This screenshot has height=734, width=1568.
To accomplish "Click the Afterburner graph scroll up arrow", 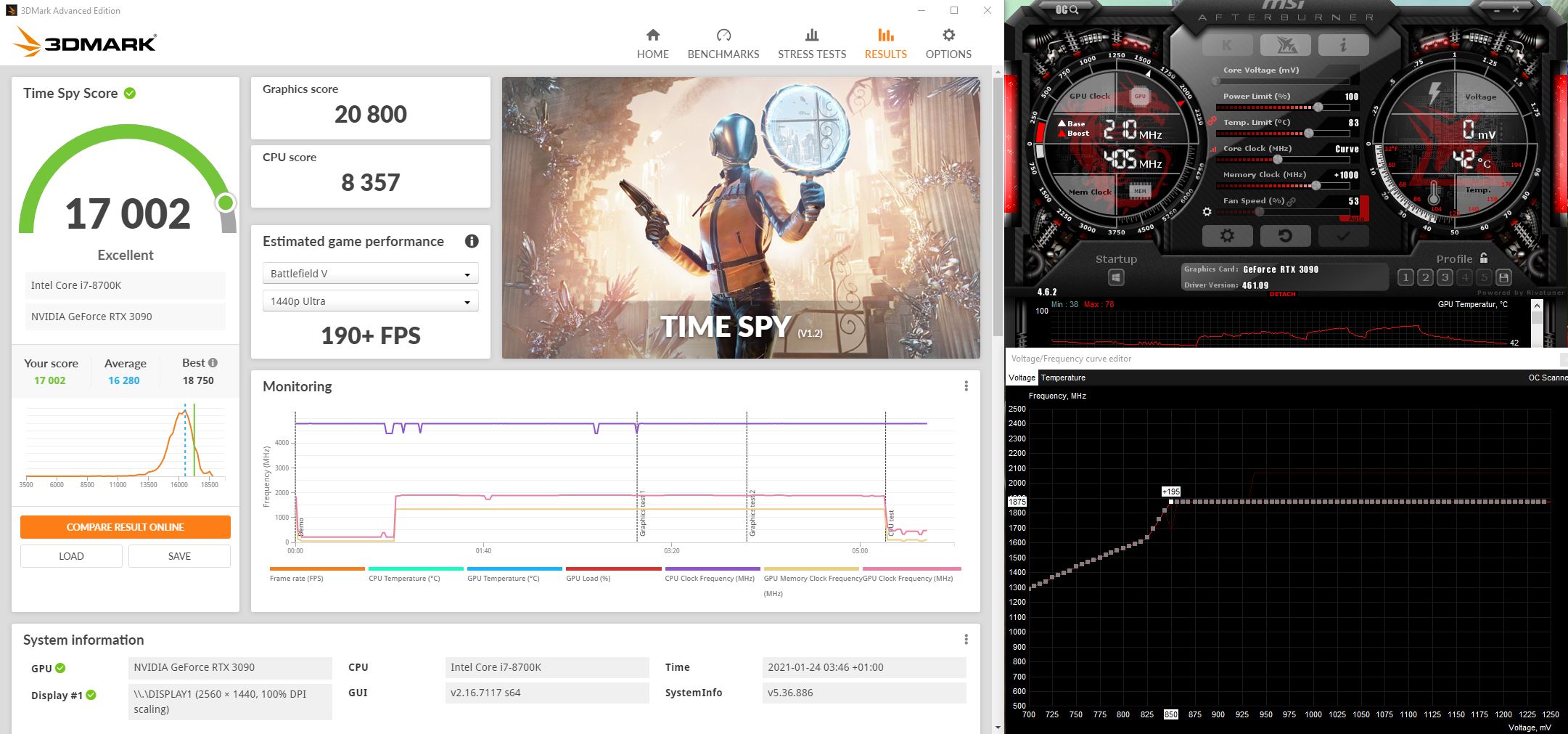I will [1537, 306].
